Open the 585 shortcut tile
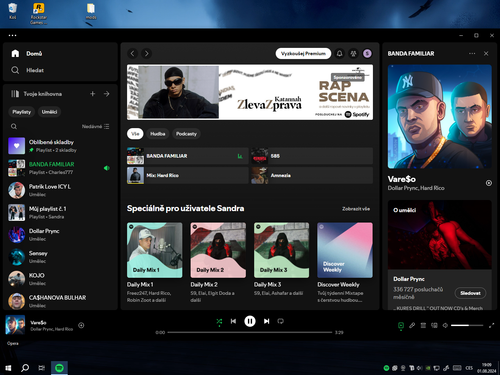 [312, 156]
